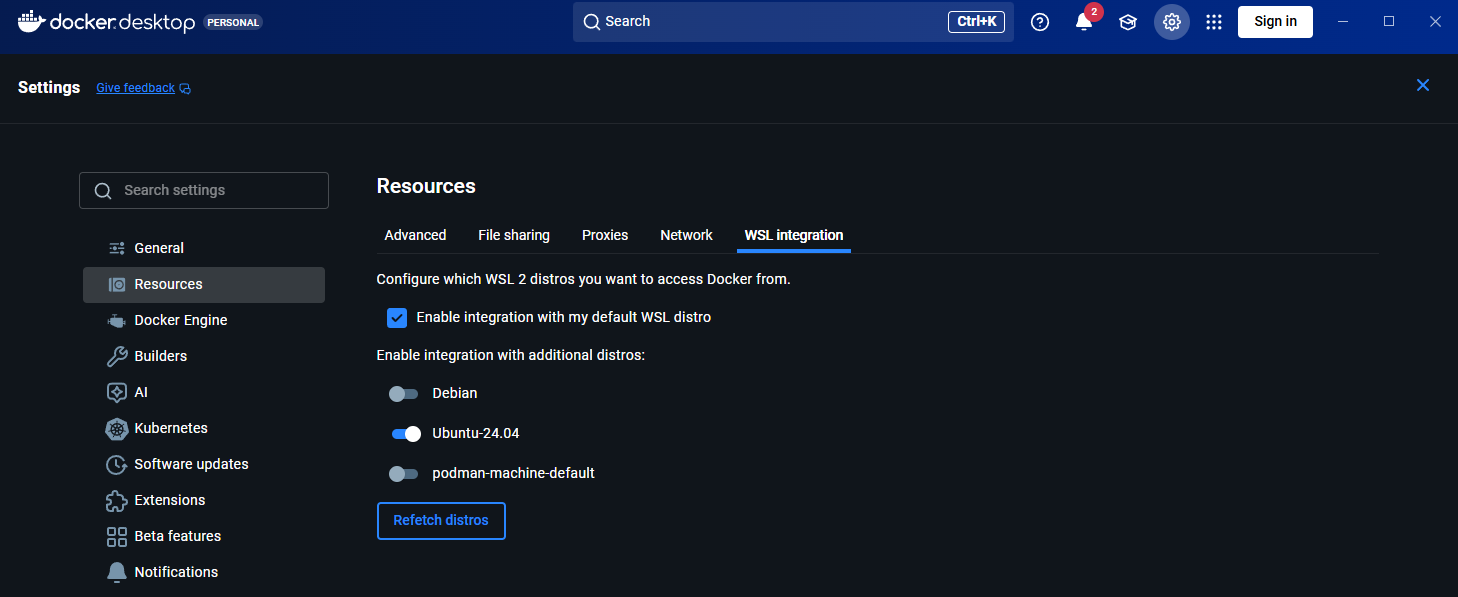
Task: Open the Builders settings section
Action: (x=160, y=356)
